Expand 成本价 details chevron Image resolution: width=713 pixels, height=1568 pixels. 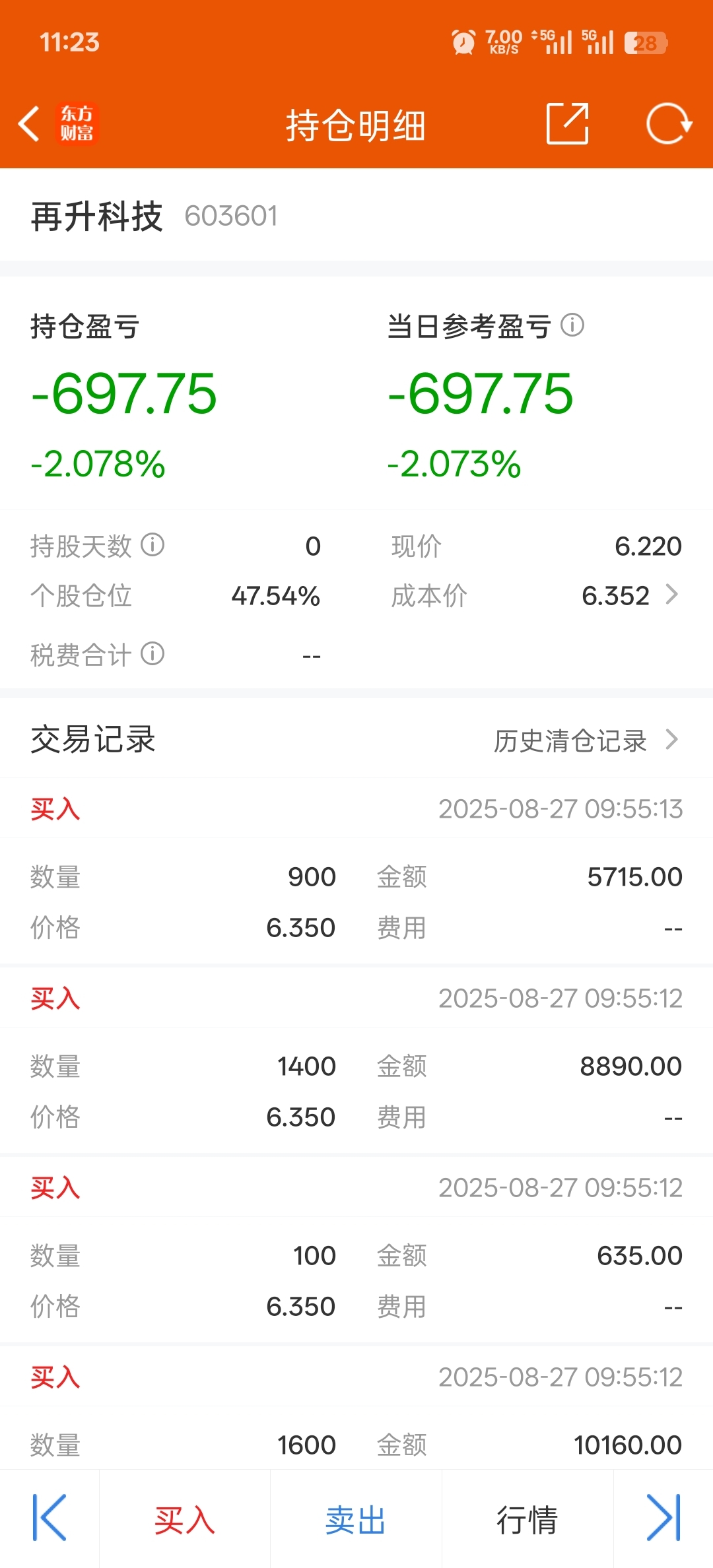pyautogui.click(x=672, y=595)
